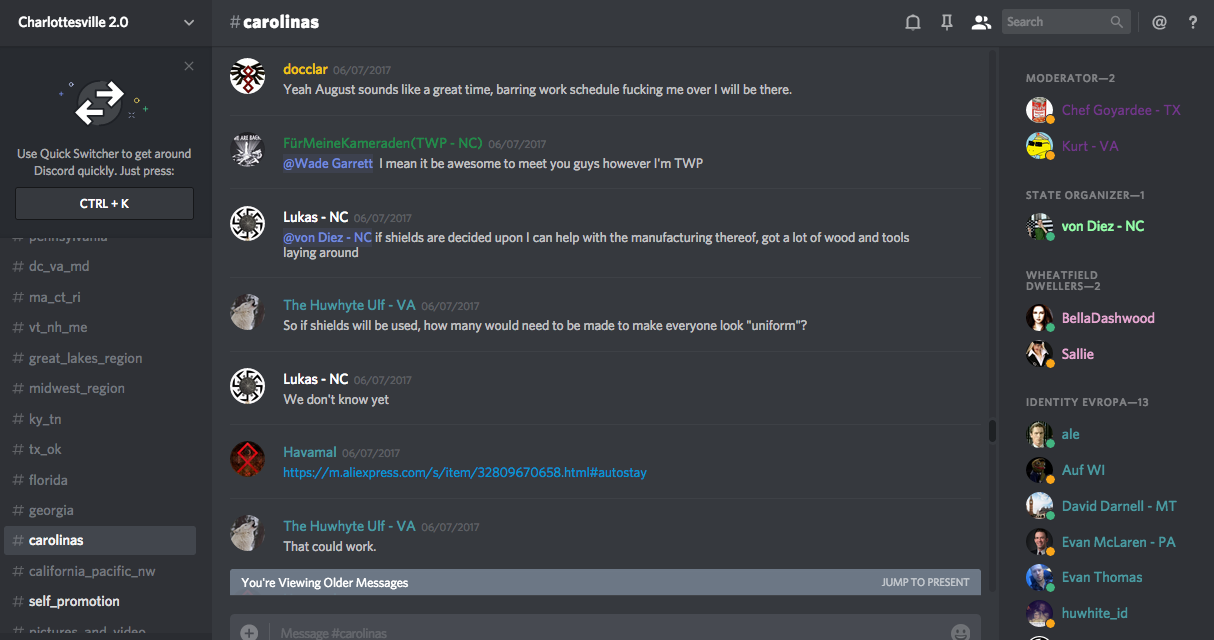1214x640 pixels.
Task: Open the aliexpress link from Havamal
Action: [465, 472]
